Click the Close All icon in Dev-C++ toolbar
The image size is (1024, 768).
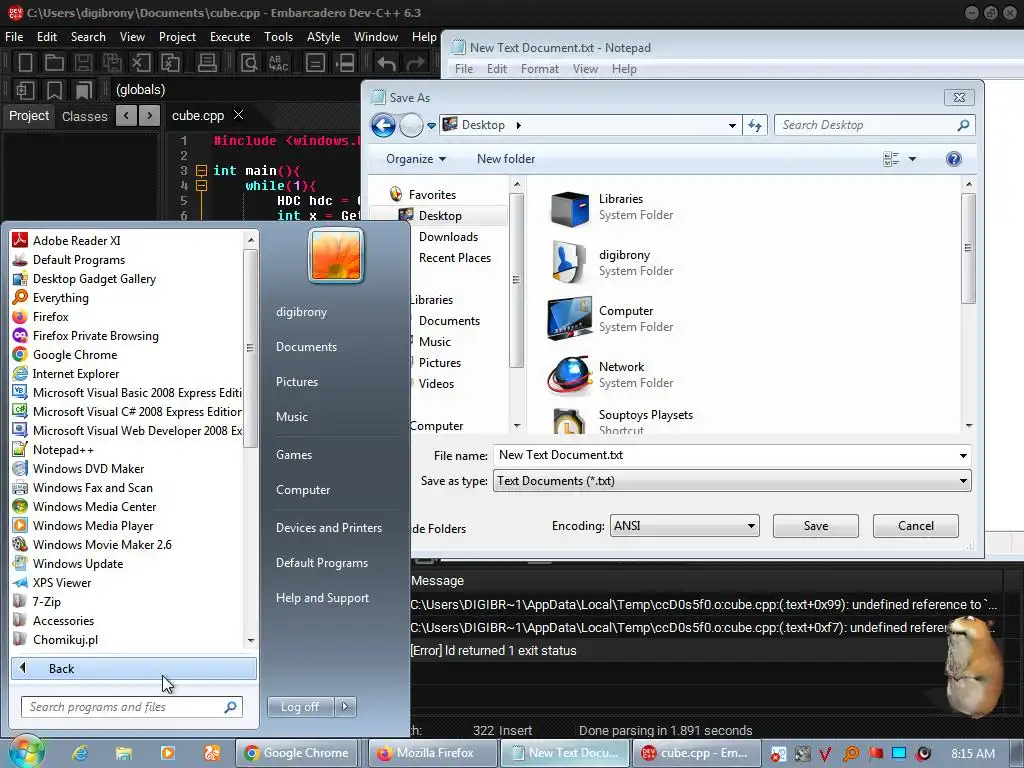coord(170,63)
